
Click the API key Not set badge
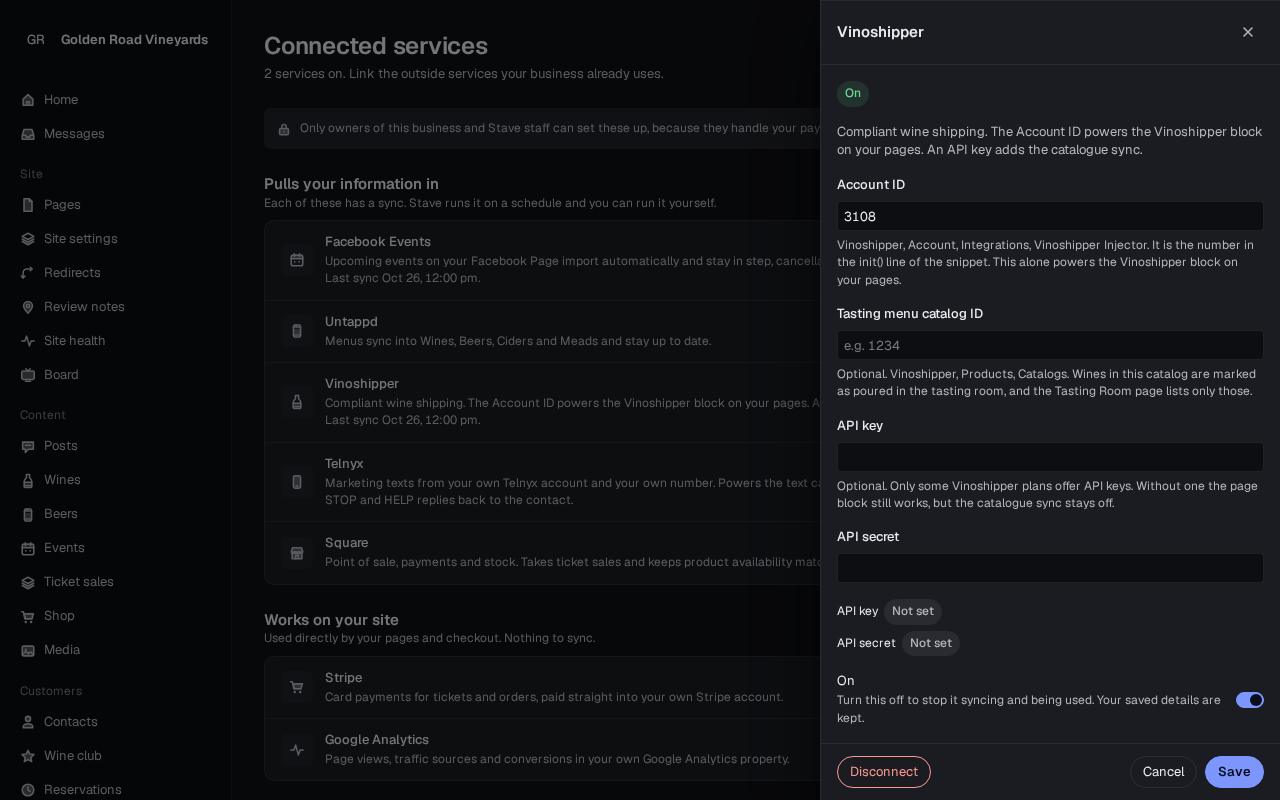point(913,611)
